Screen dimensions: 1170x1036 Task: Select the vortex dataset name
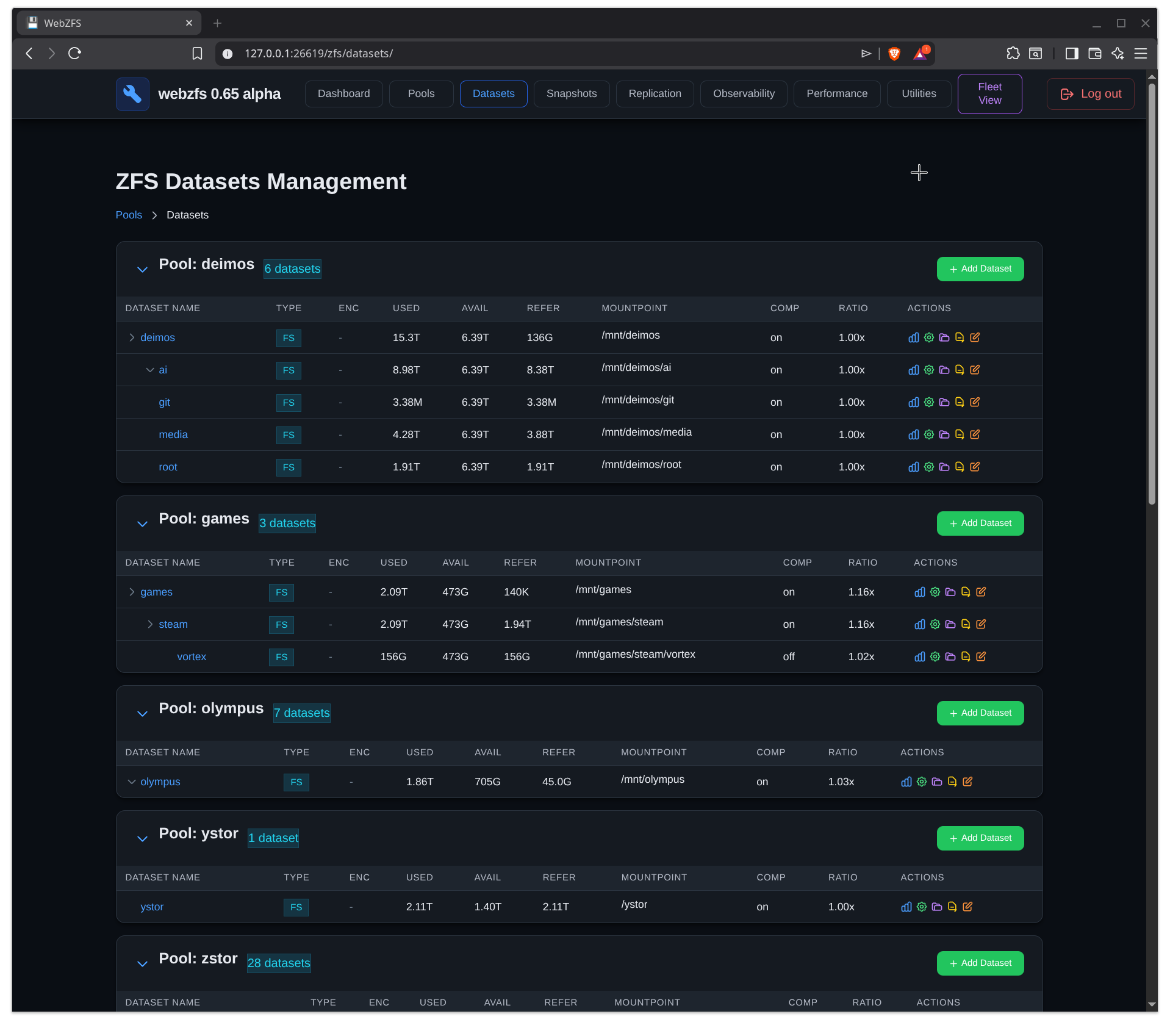click(x=192, y=656)
